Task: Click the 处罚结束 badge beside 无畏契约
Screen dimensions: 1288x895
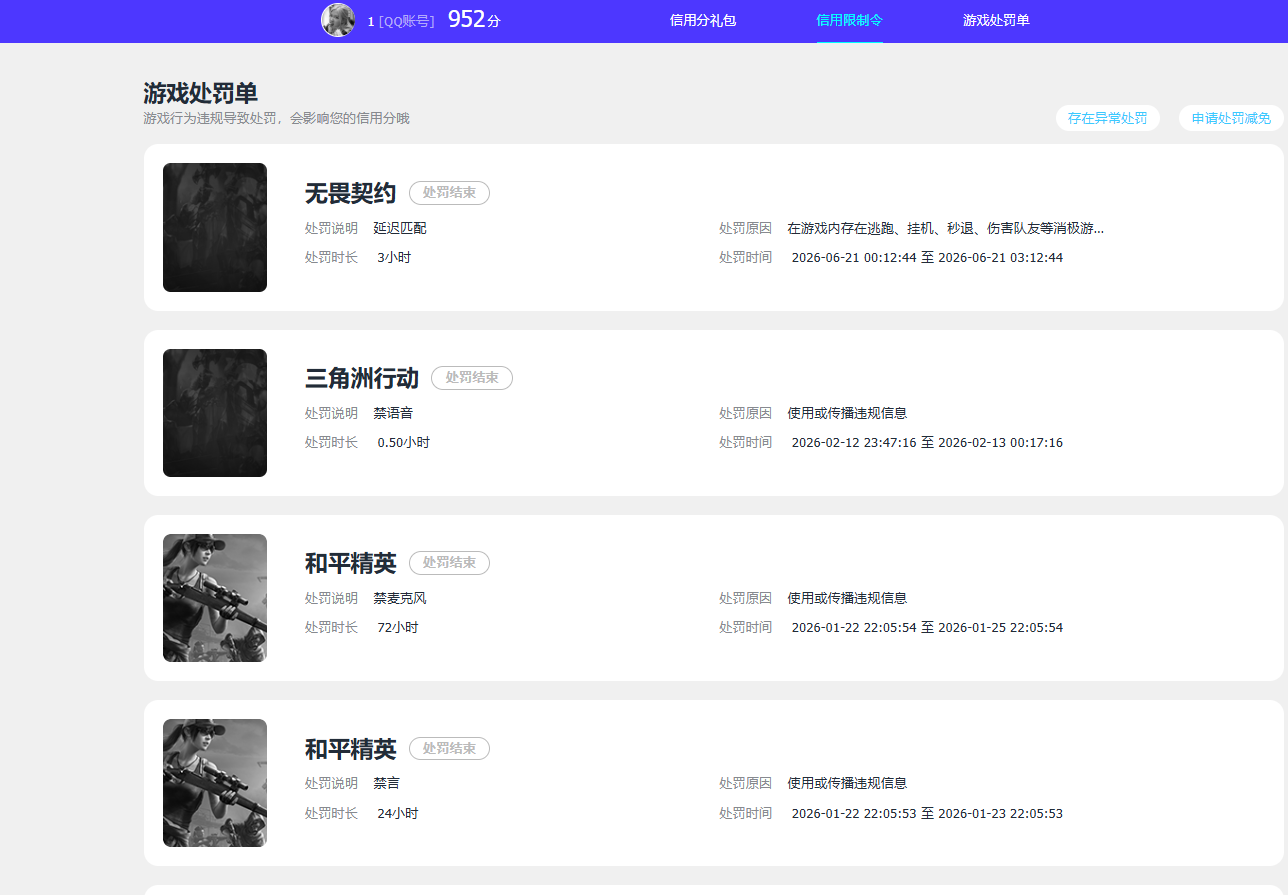Action: click(x=449, y=193)
